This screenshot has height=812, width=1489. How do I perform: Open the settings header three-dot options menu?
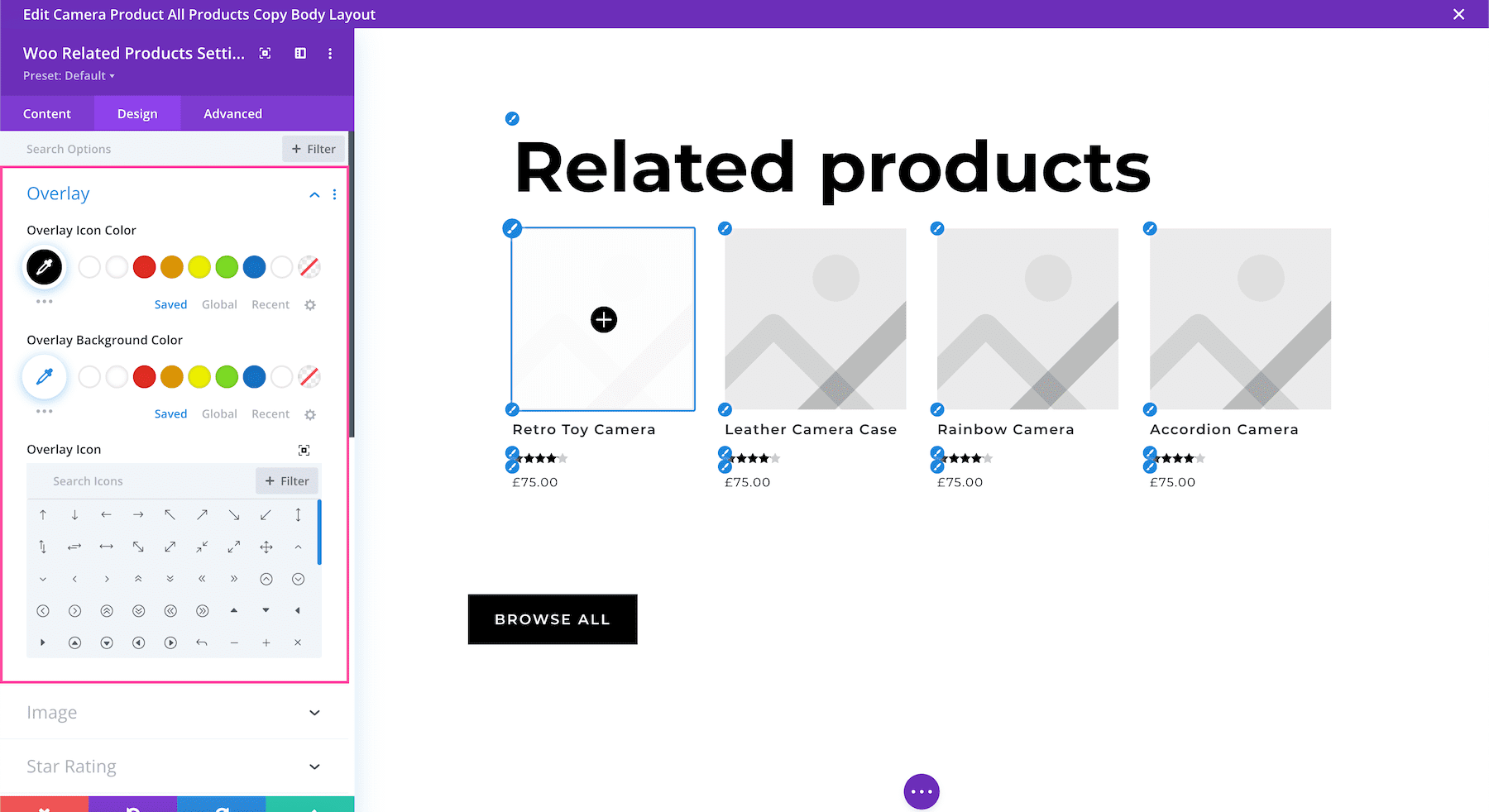pos(330,53)
